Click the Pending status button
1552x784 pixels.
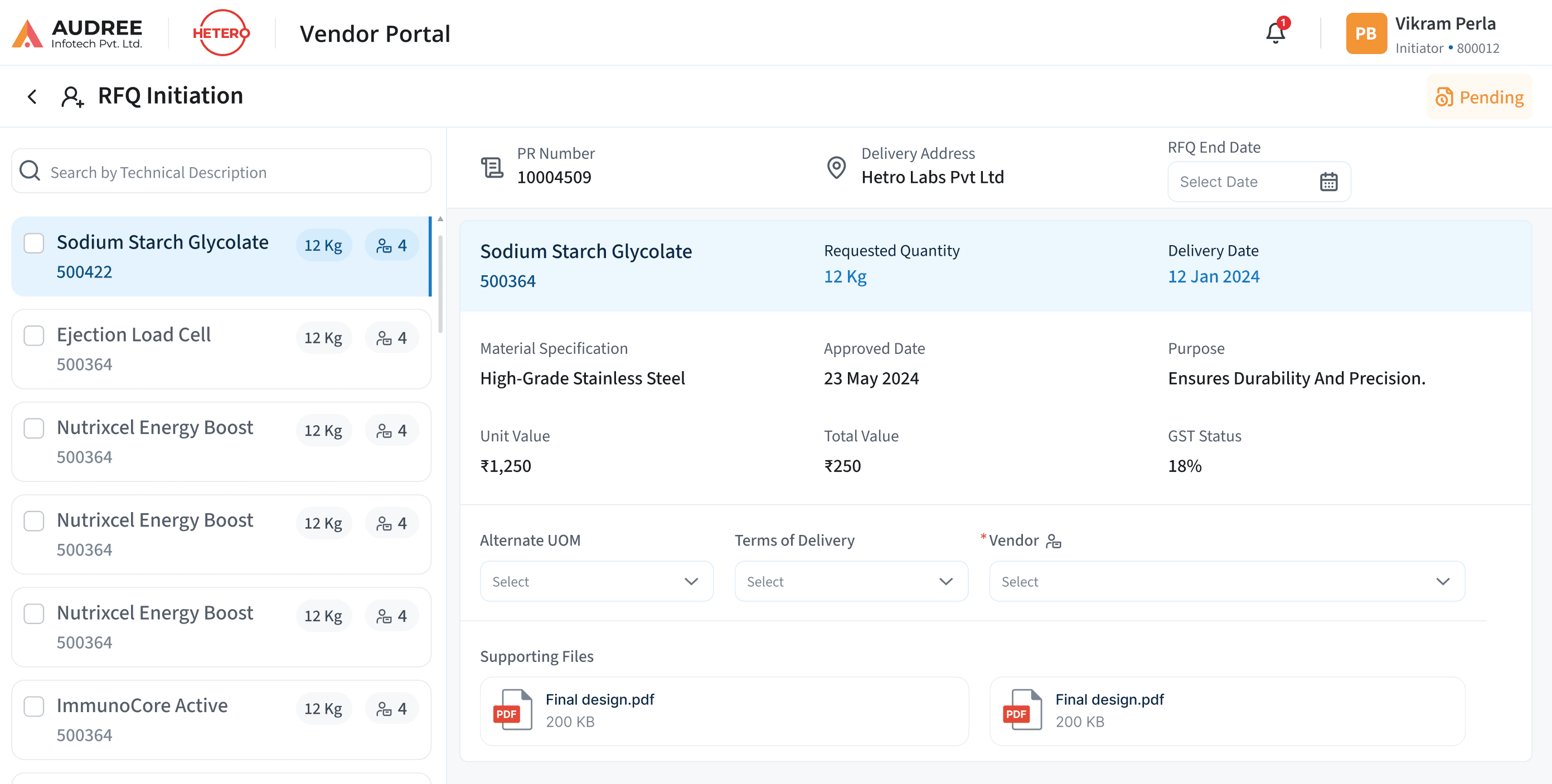point(1478,97)
